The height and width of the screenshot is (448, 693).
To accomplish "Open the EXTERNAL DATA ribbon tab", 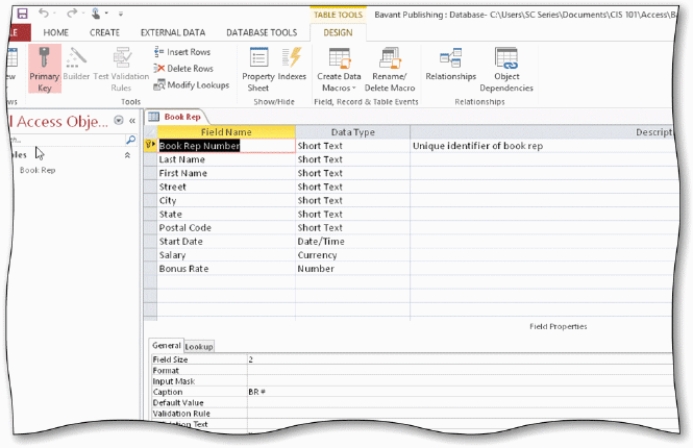I will click(x=173, y=33).
